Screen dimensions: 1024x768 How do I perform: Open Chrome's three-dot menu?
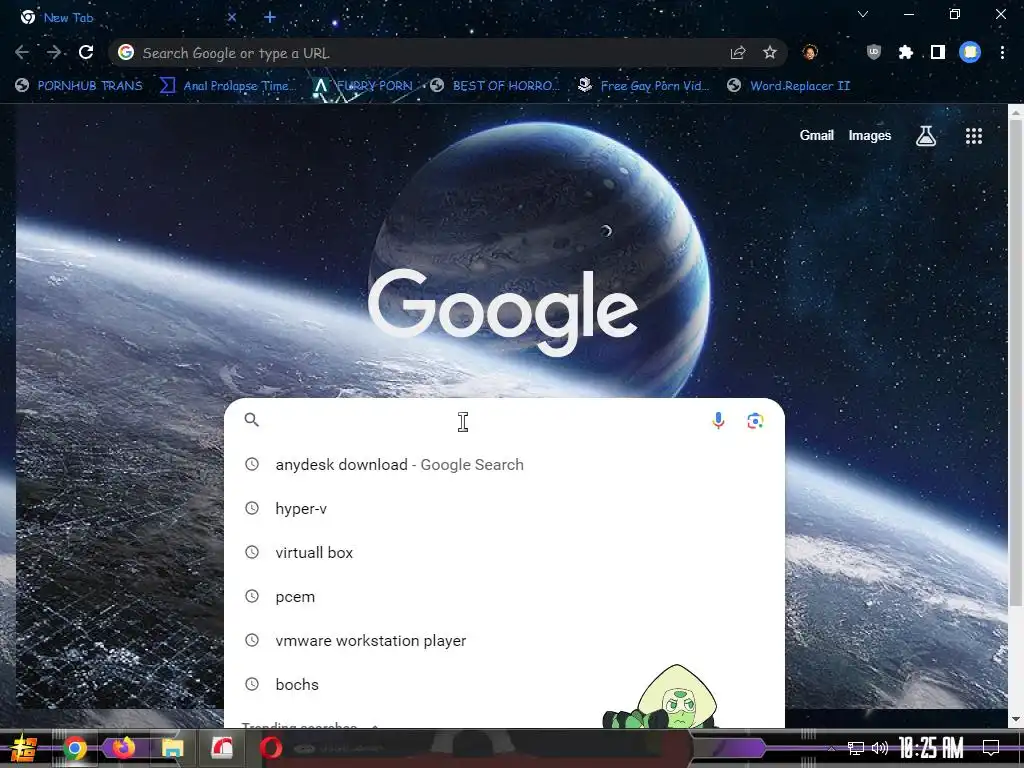(1002, 52)
